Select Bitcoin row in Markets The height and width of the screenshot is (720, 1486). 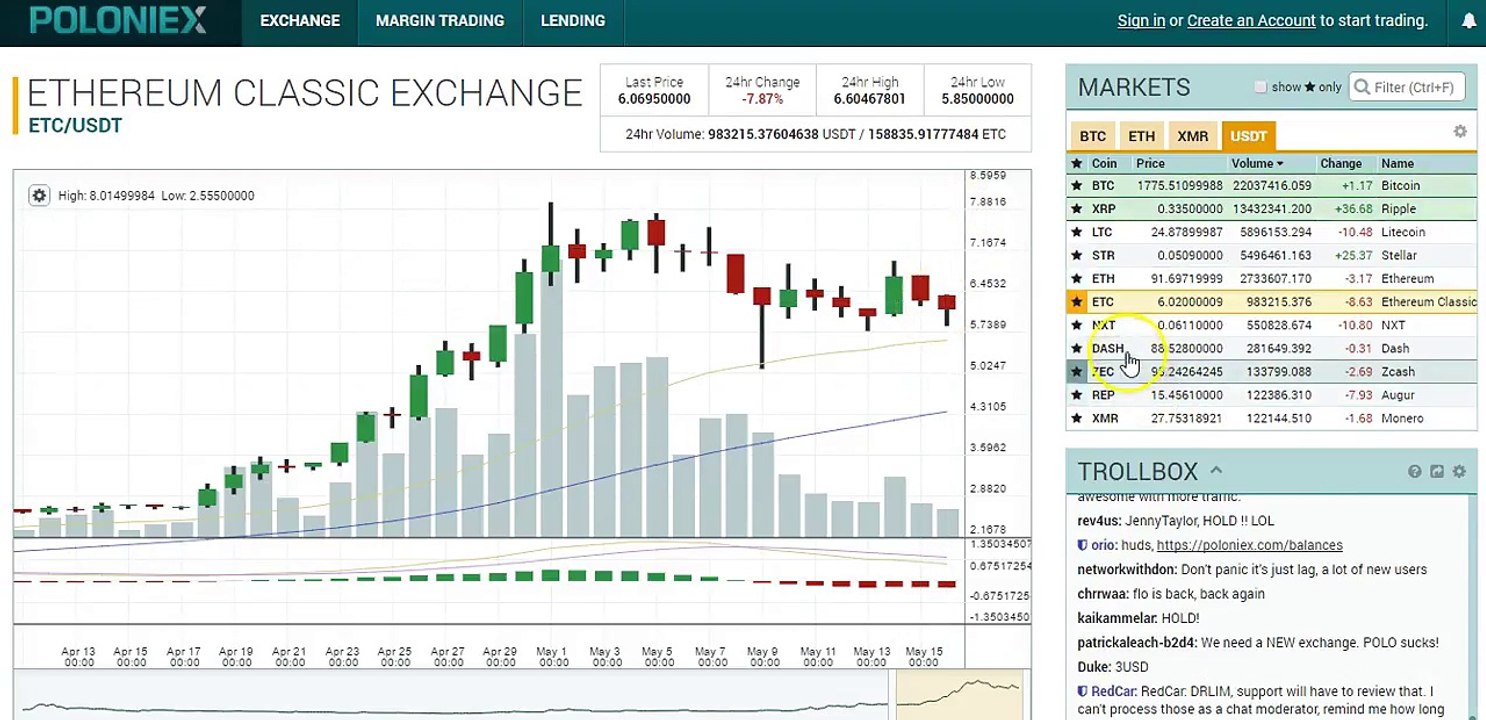click(1272, 186)
